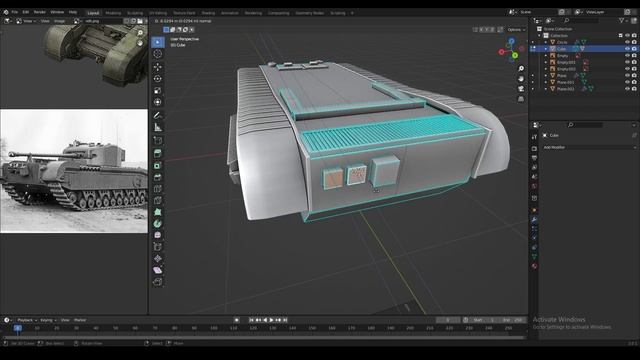Viewport: 640px width, 360px height.
Task: Open the Playback dropdown in the timeline
Action: (x=27, y=320)
